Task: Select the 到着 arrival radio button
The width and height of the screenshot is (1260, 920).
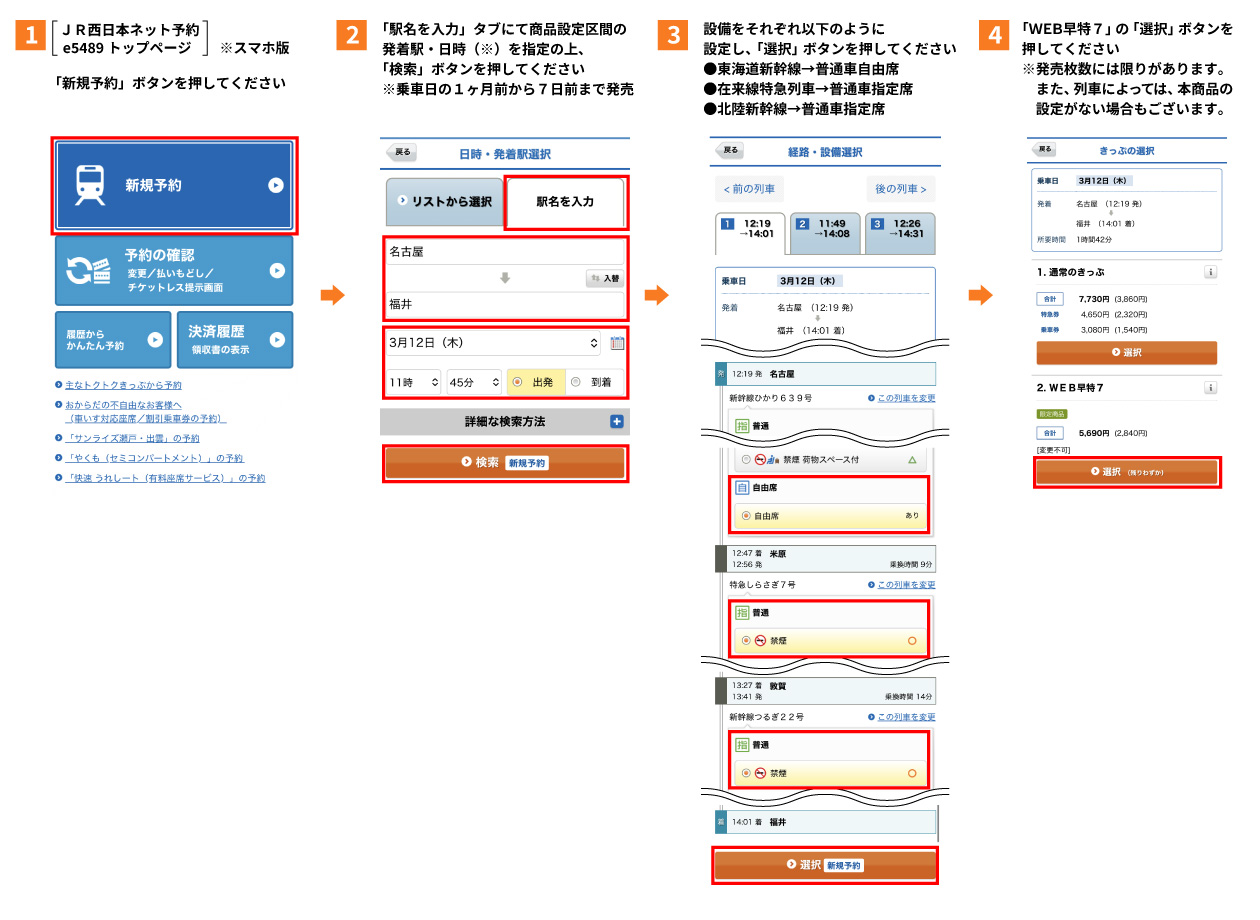Action: [x=577, y=382]
